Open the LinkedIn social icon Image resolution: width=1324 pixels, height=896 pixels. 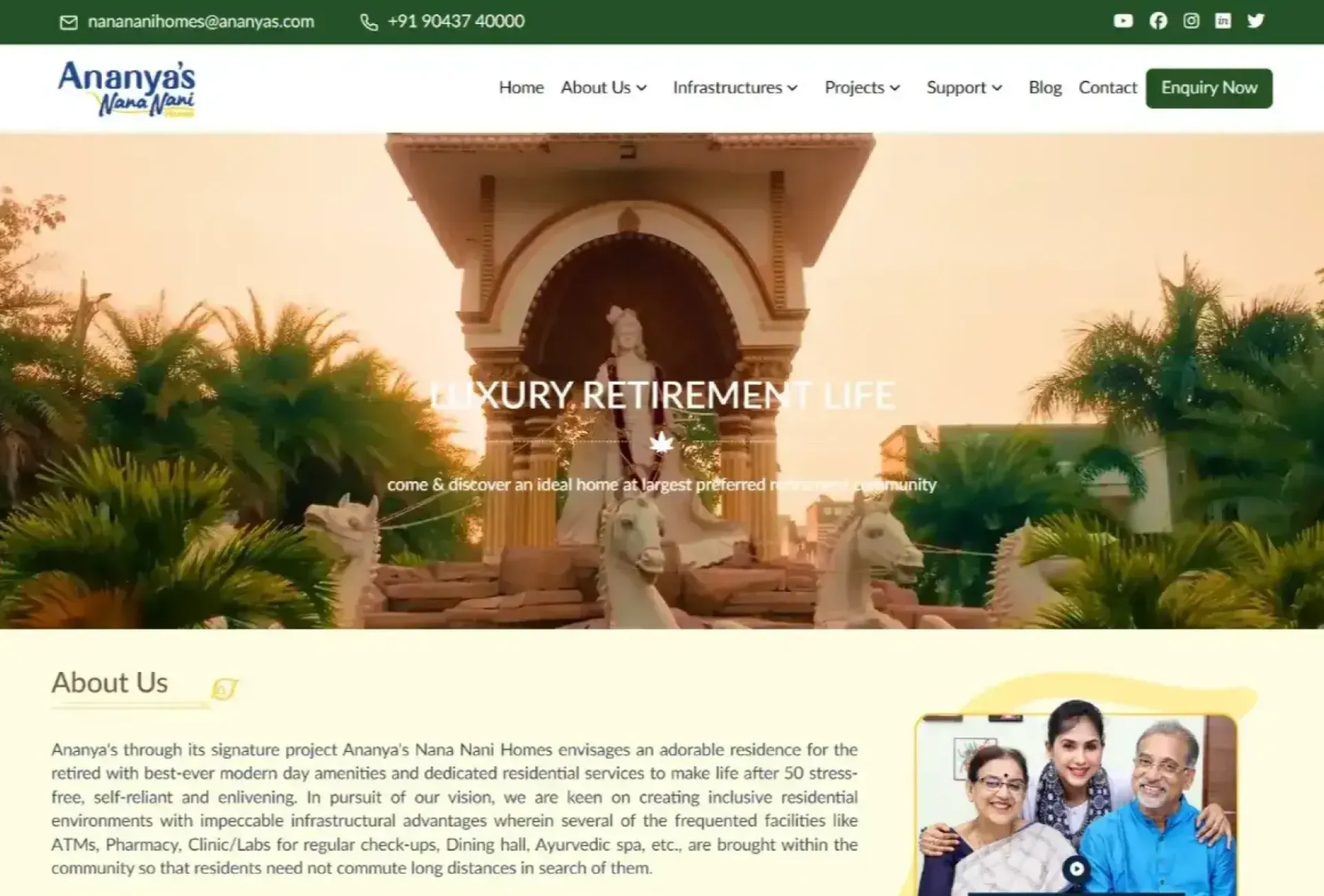tap(1223, 21)
